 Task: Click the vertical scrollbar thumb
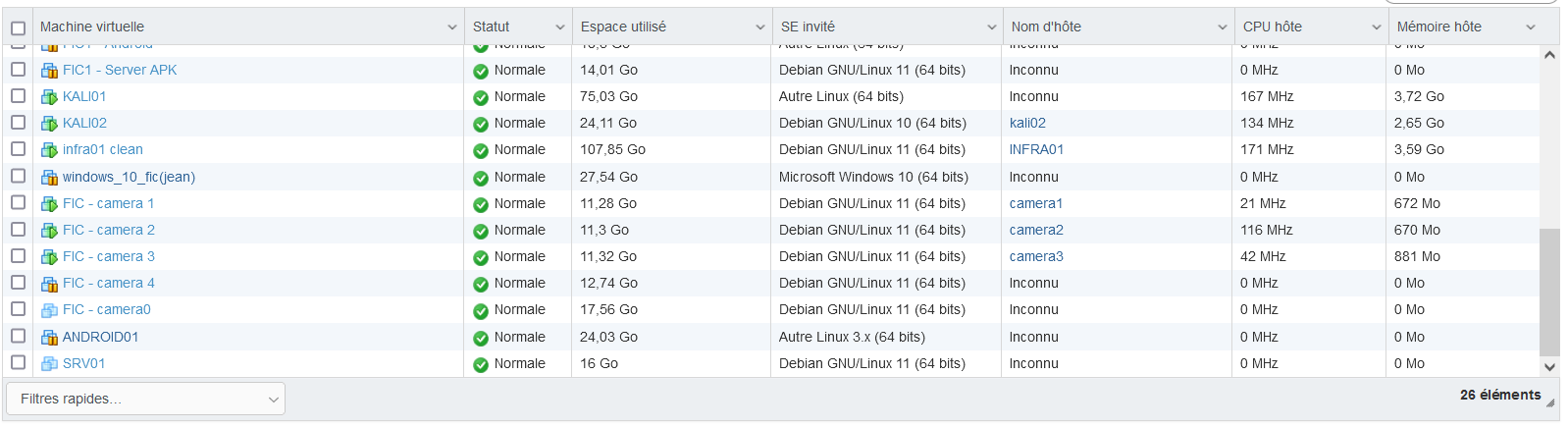[x=1549, y=293]
